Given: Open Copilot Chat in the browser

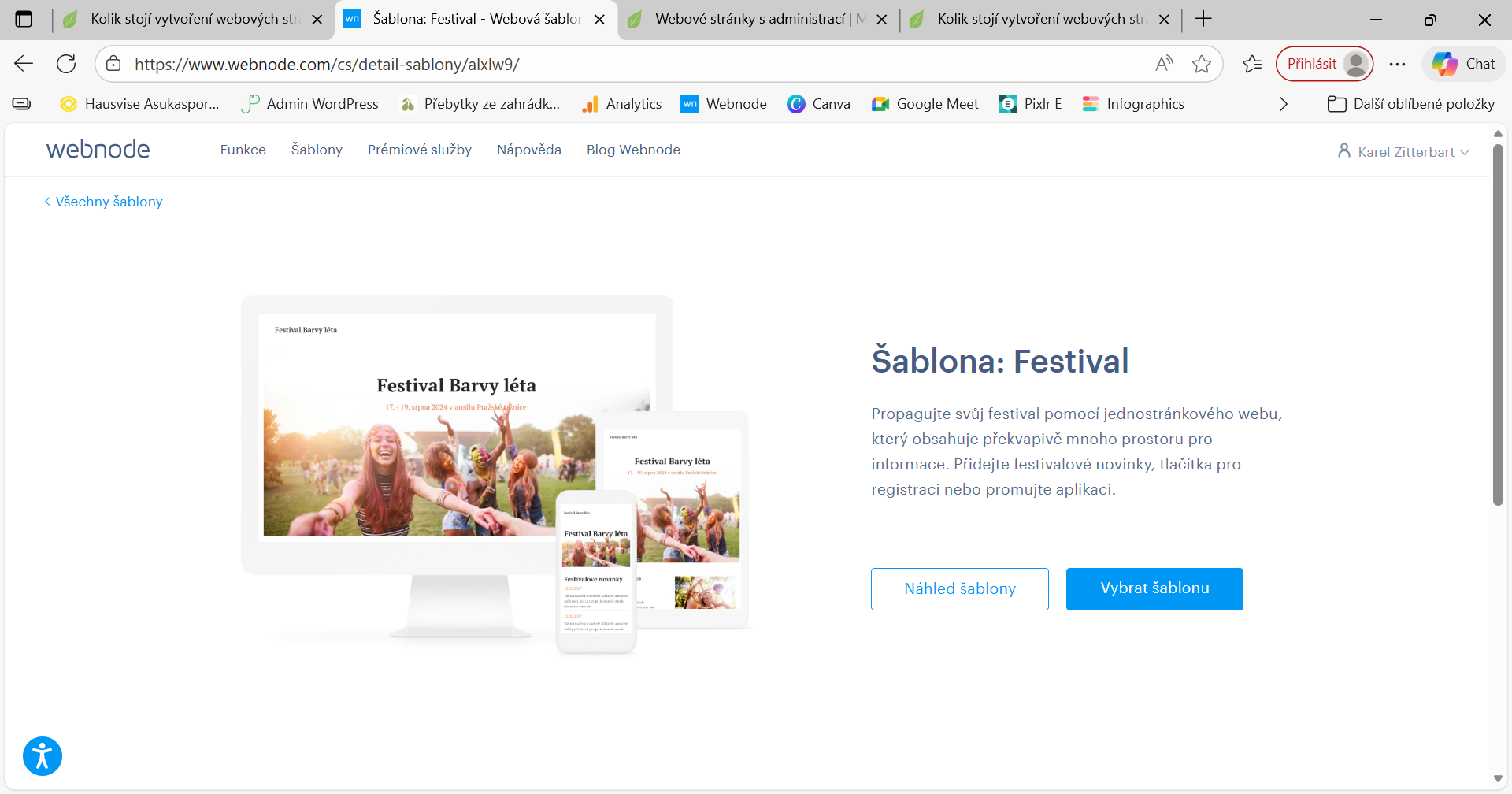Looking at the screenshot, I should [x=1462, y=63].
